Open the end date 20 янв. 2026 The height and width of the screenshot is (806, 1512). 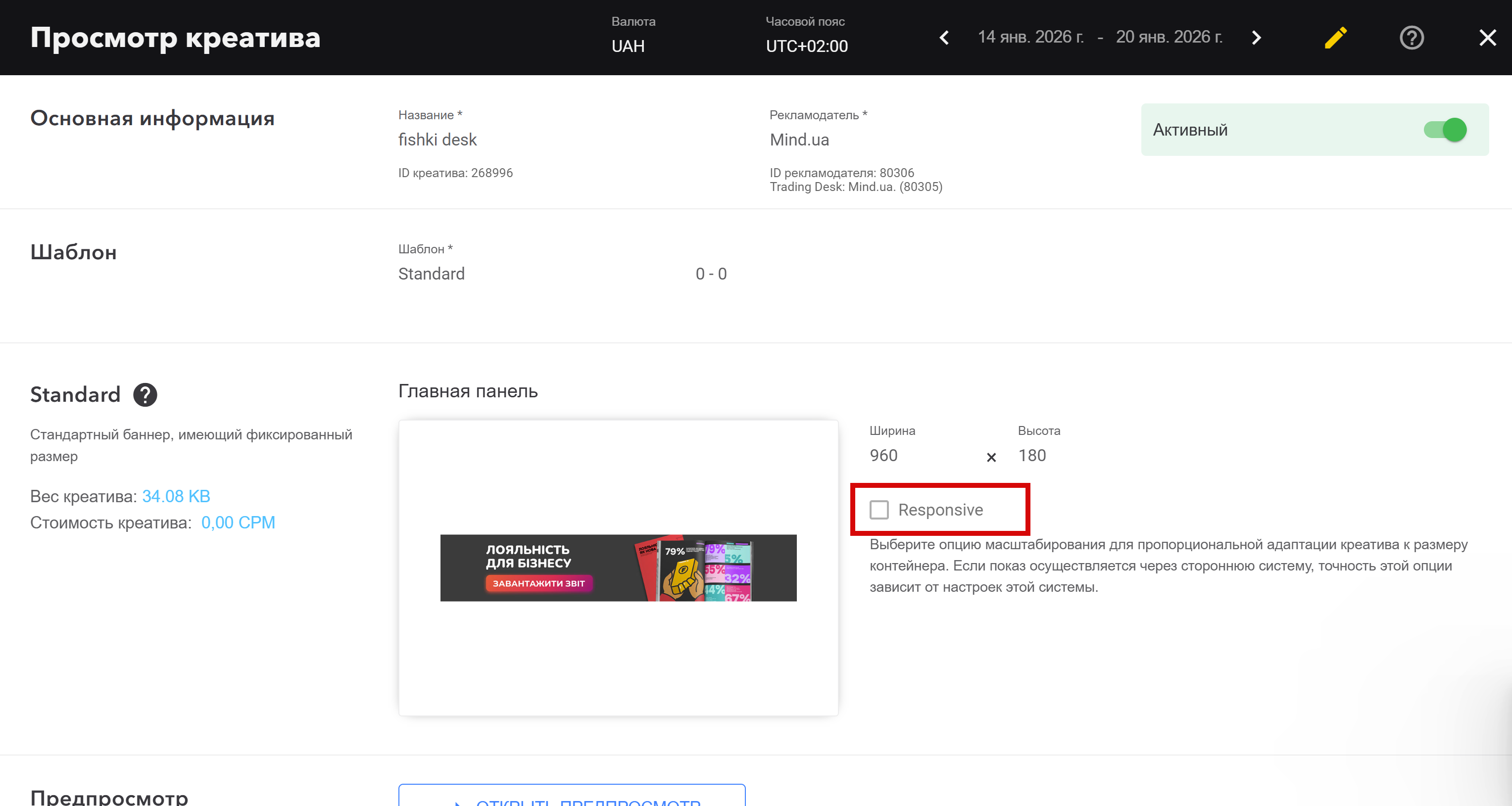1169,37
